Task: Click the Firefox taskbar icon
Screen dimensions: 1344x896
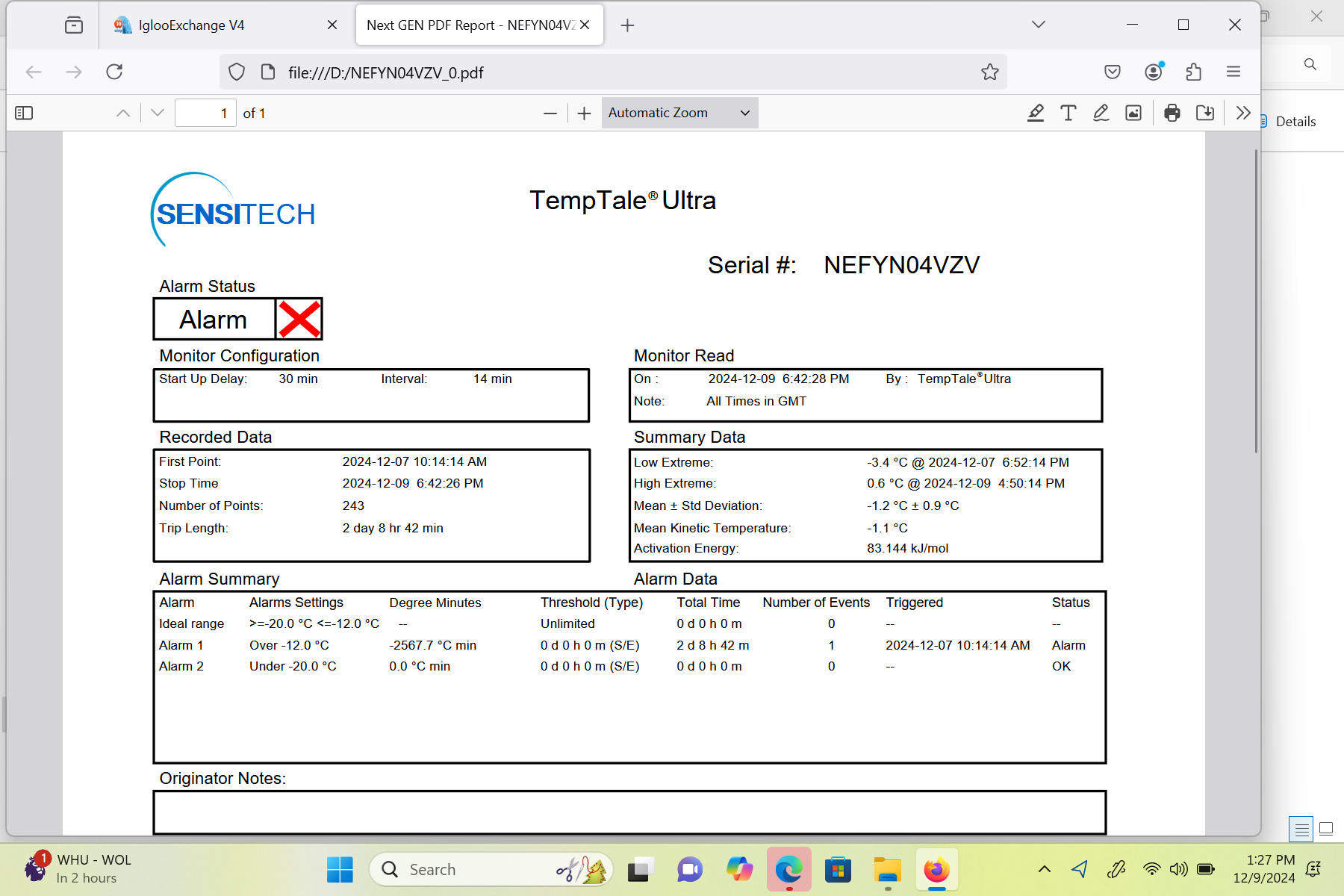Action: (x=936, y=870)
